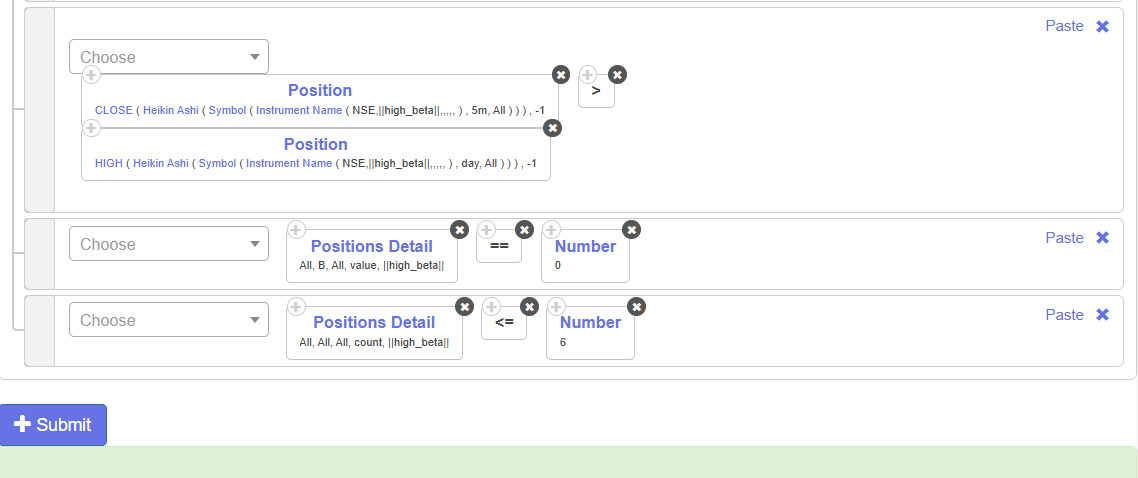Delete the greater-than operator block

pyautogui.click(x=617, y=75)
